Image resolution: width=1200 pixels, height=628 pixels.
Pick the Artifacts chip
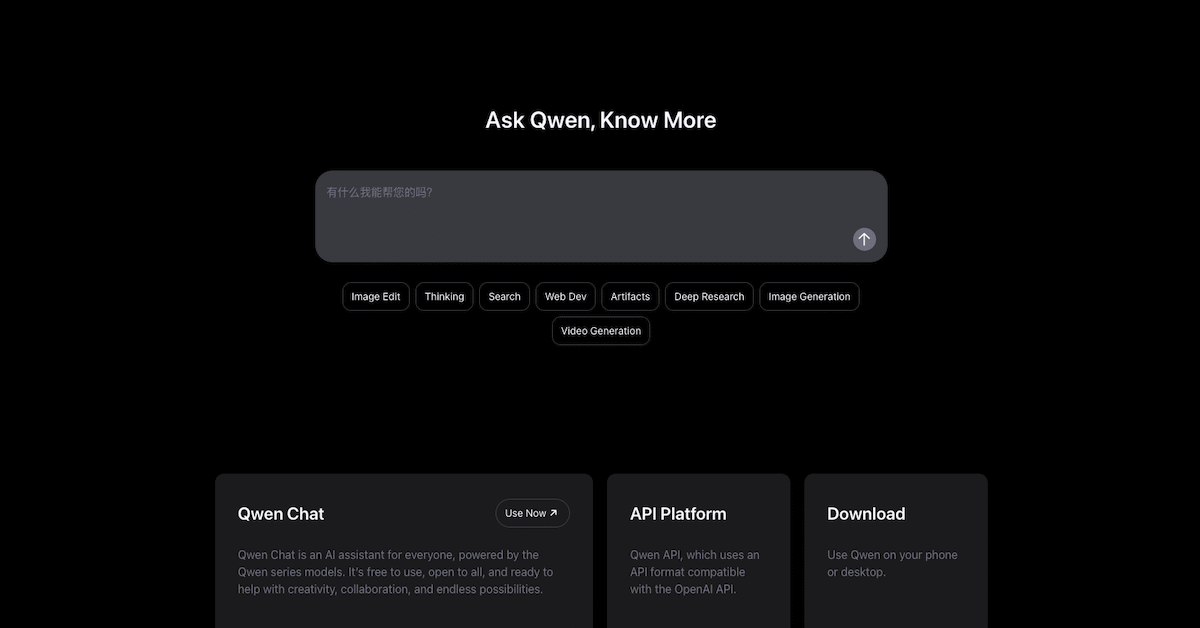click(630, 297)
